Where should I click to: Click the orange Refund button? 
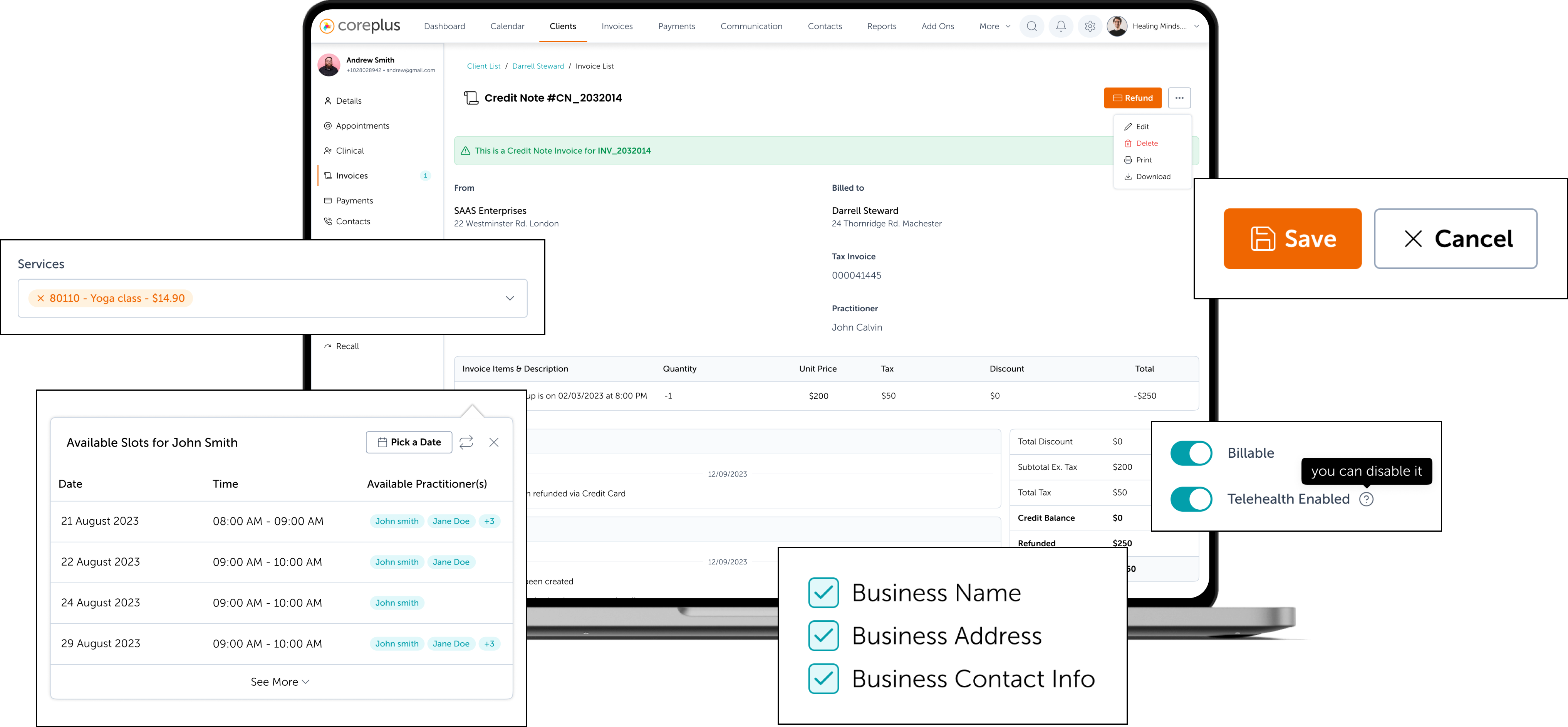1132,98
